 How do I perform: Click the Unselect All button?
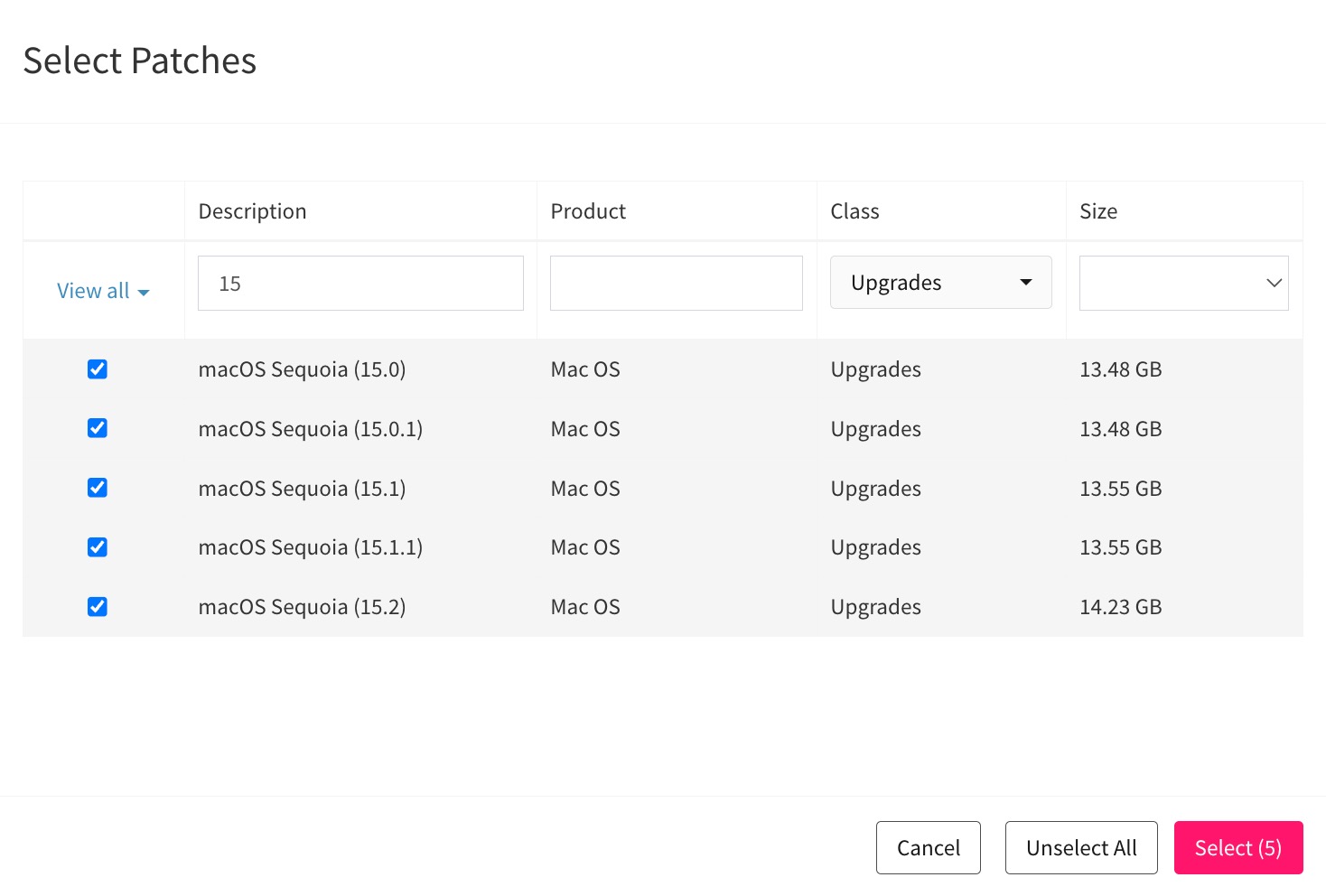[x=1081, y=847]
